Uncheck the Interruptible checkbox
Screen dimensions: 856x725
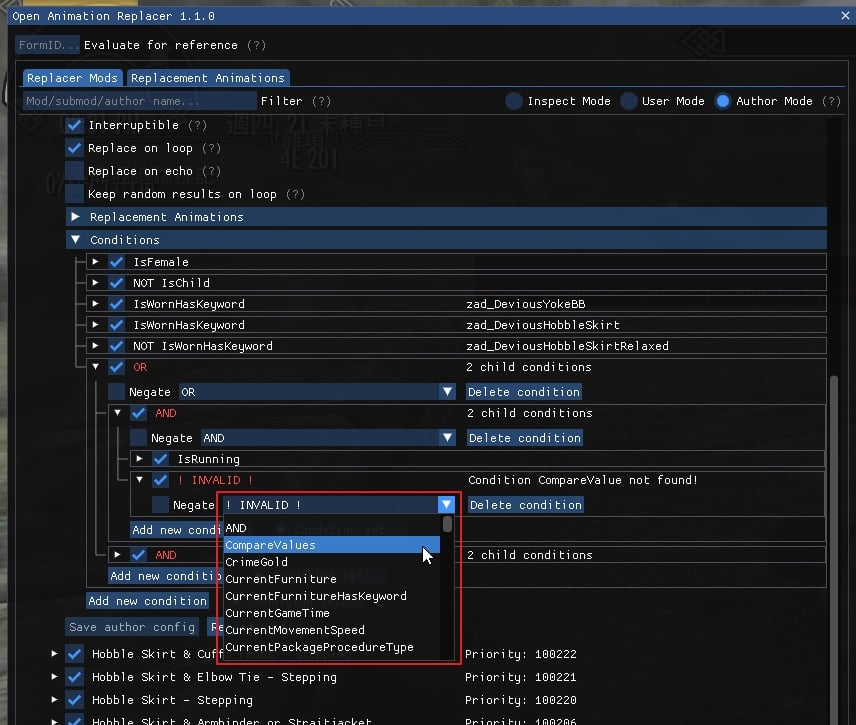point(75,125)
